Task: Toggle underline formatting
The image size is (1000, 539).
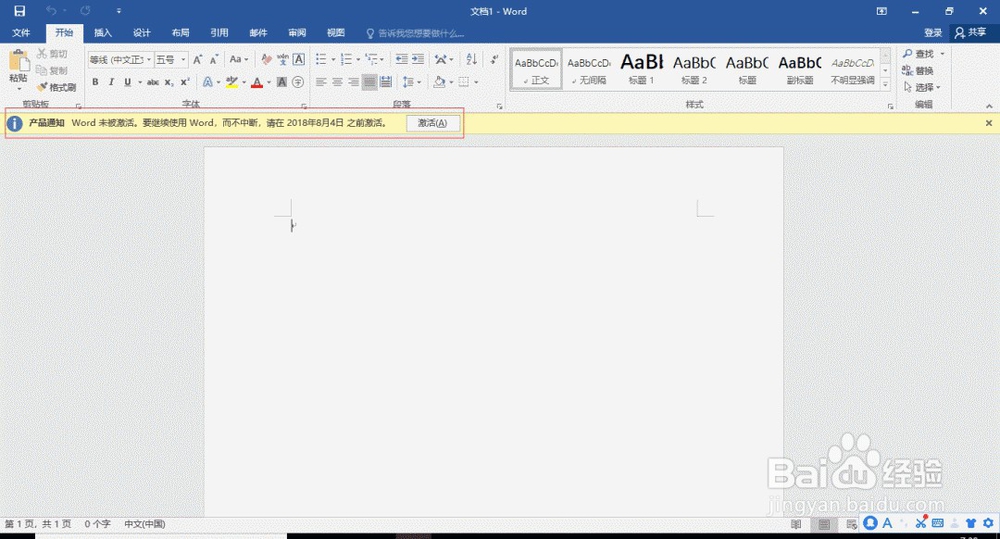Action: click(x=128, y=82)
